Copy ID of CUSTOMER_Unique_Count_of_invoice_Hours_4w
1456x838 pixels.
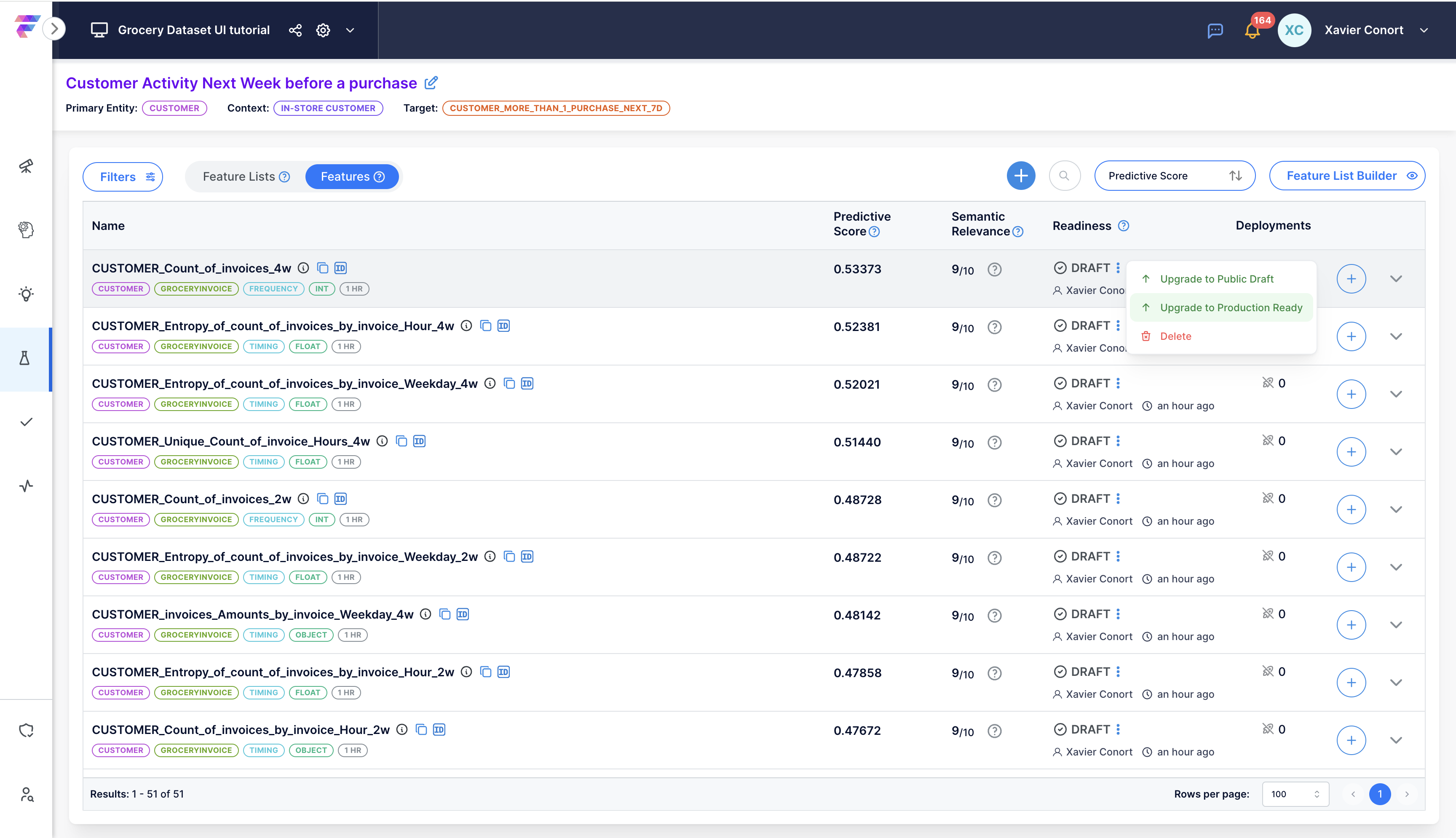point(419,441)
